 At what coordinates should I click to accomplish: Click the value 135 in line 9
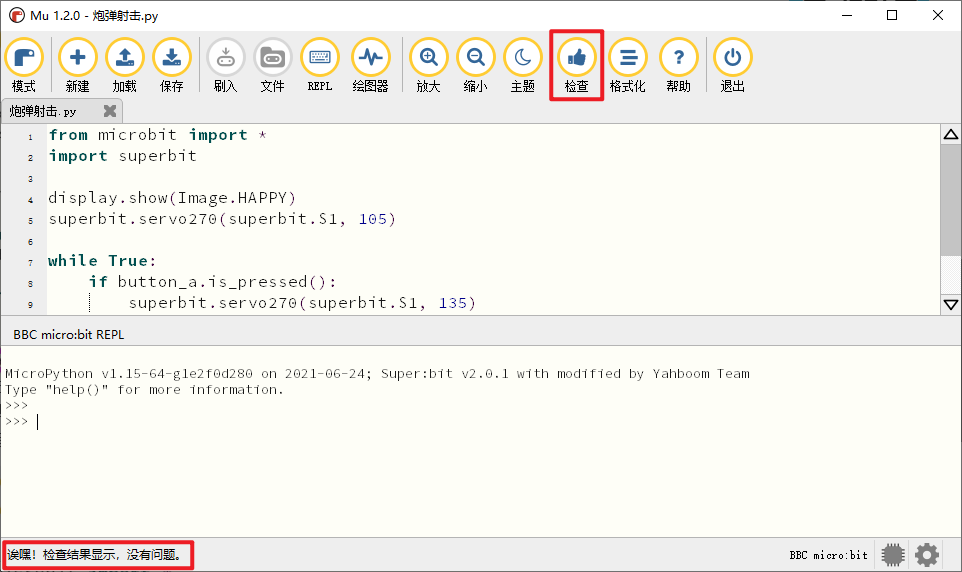(453, 303)
